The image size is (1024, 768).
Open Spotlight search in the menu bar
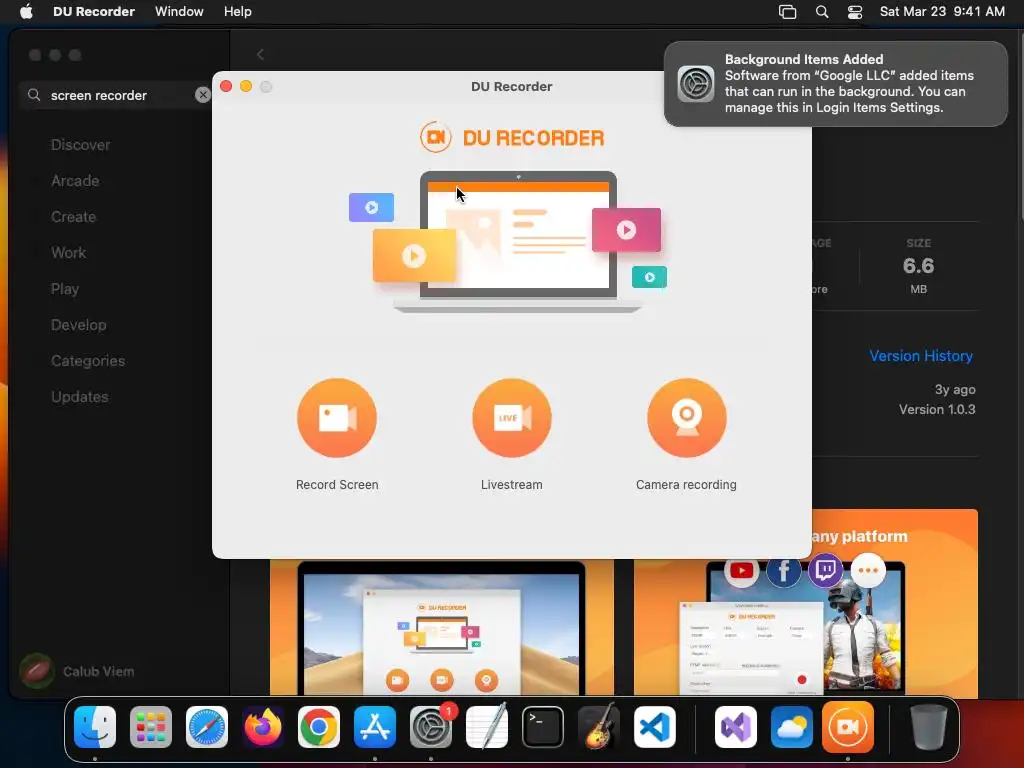[x=822, y=12]
